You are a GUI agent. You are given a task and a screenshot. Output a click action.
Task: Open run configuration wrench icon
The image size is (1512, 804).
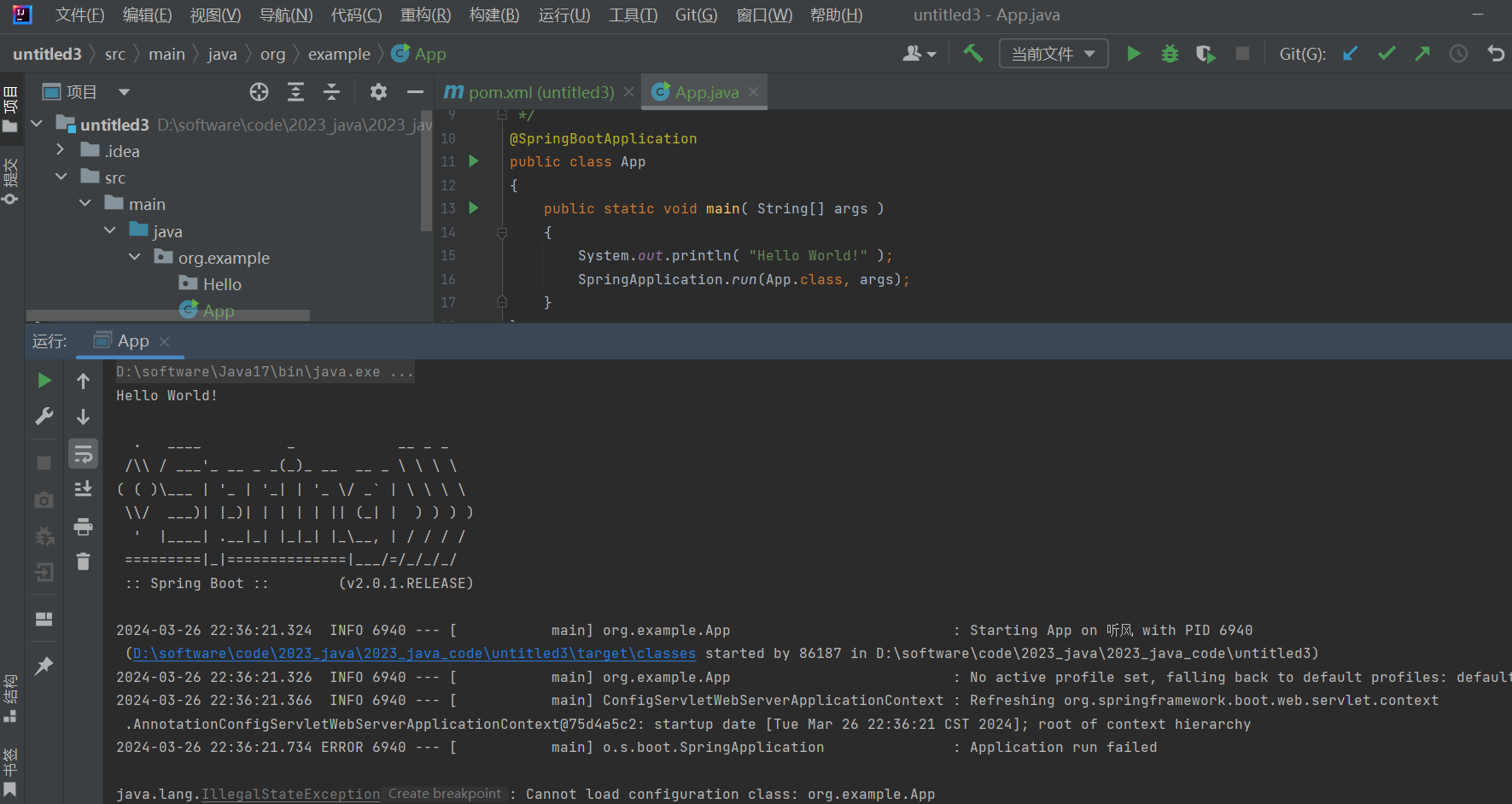[44, 416]
